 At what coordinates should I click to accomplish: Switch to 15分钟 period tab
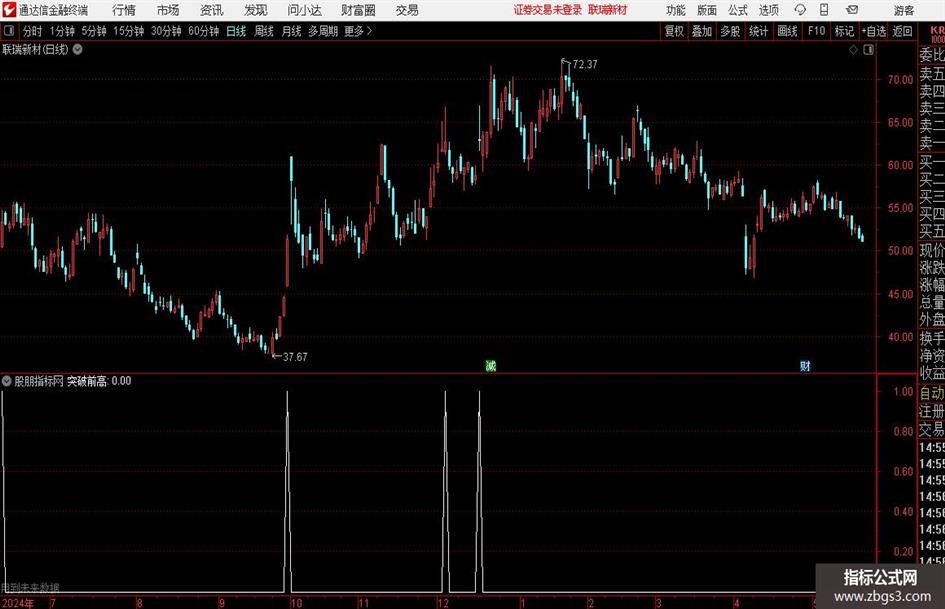(129, 31)
